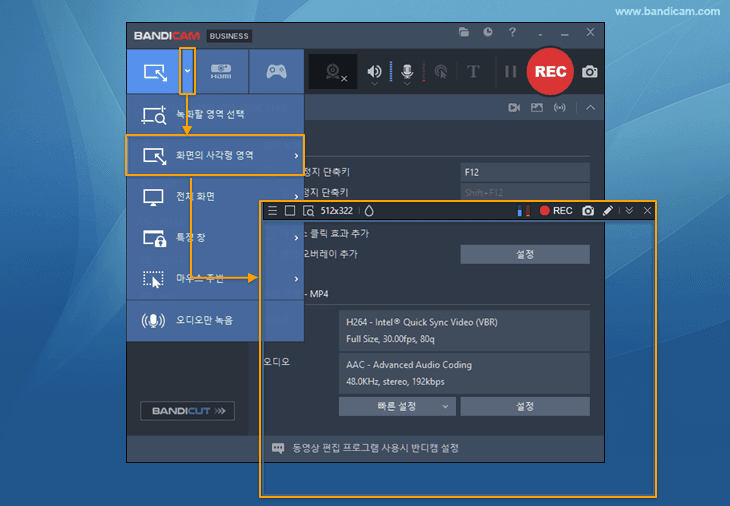Open help question mark icon
The width and height of the screenshot is (730, 506).
tap(512, 32)
